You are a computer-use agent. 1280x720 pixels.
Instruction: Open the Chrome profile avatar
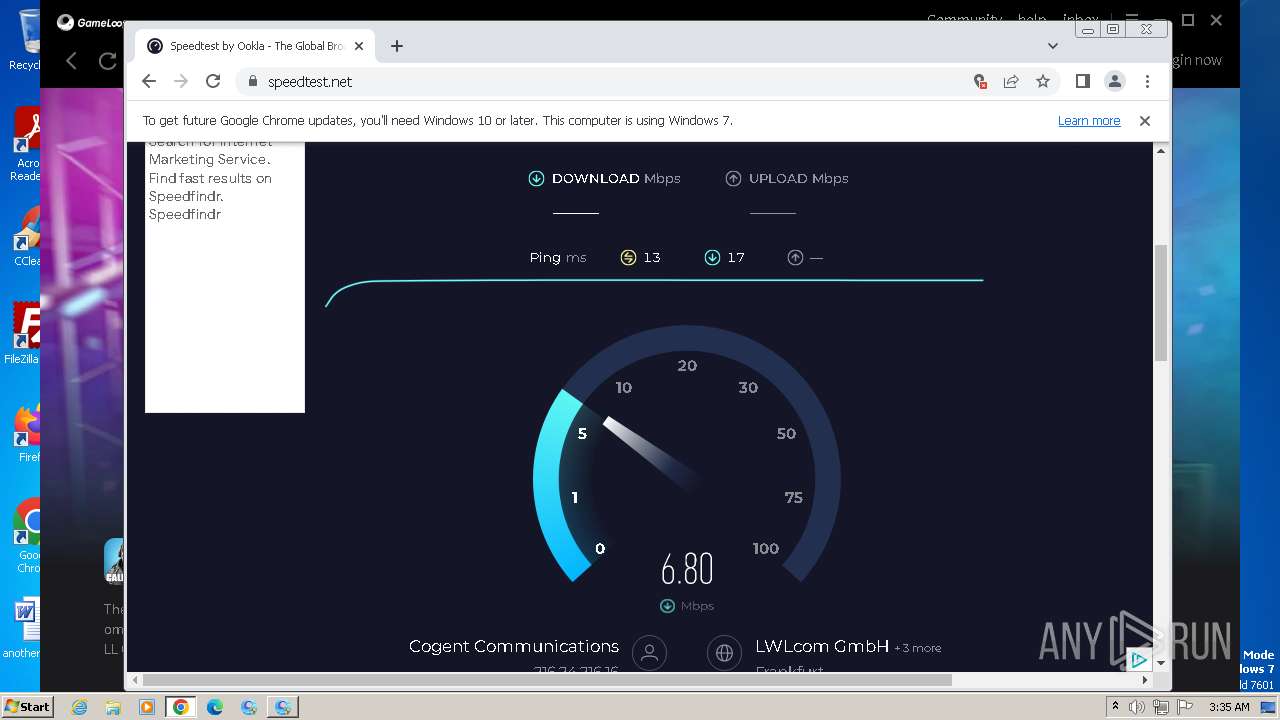(1115, 82)
